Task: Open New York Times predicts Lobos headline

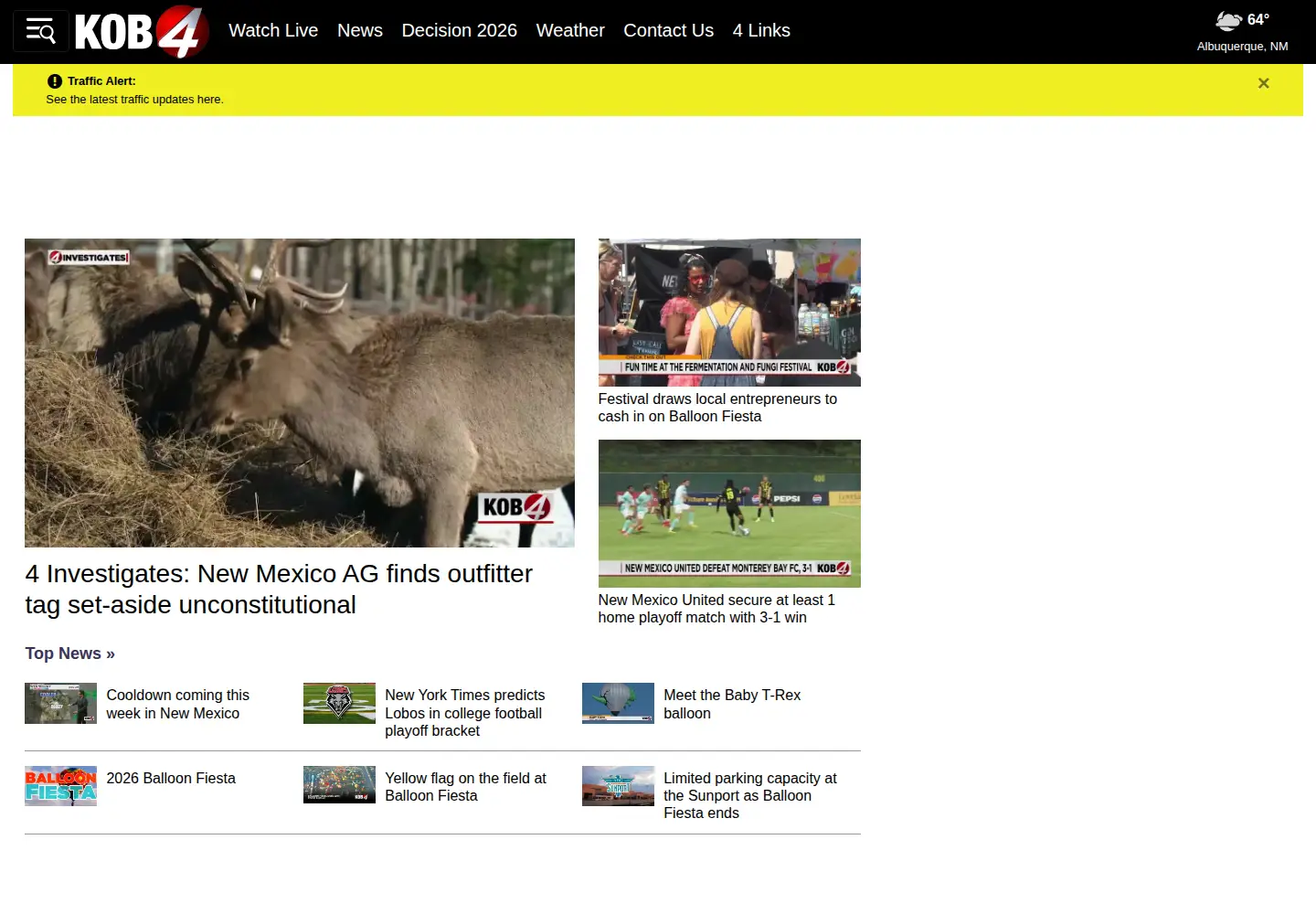Action: [x=464, y=713]
